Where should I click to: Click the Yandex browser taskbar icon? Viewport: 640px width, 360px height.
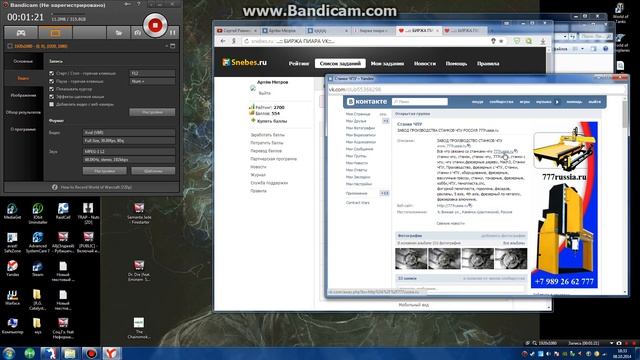(111, 353)
